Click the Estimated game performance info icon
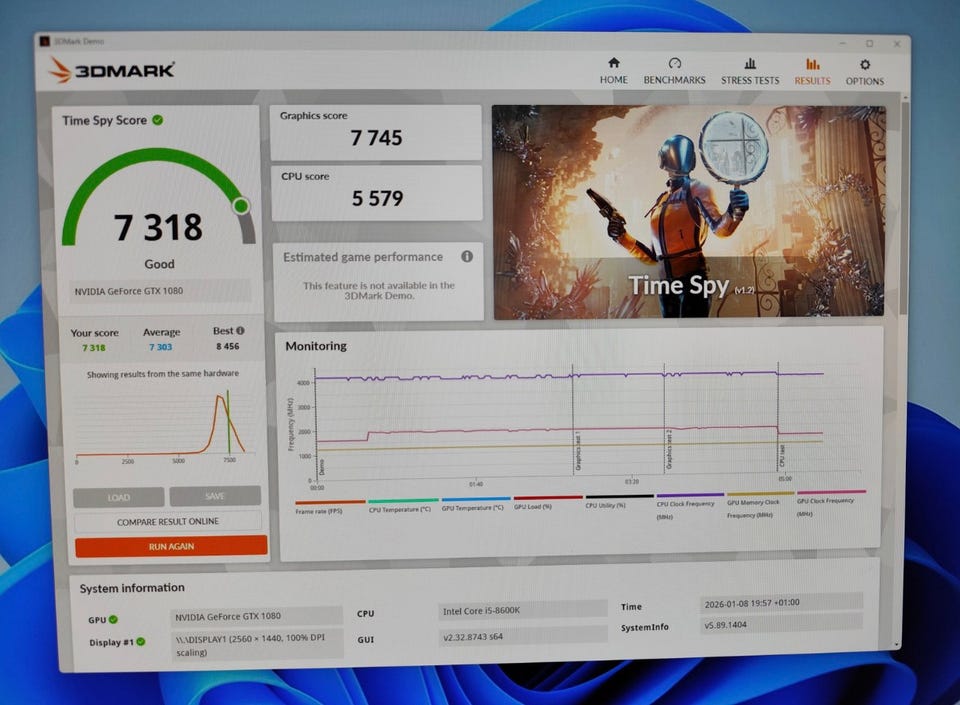Viewport: 960px width, 705px height. point(467,256)
